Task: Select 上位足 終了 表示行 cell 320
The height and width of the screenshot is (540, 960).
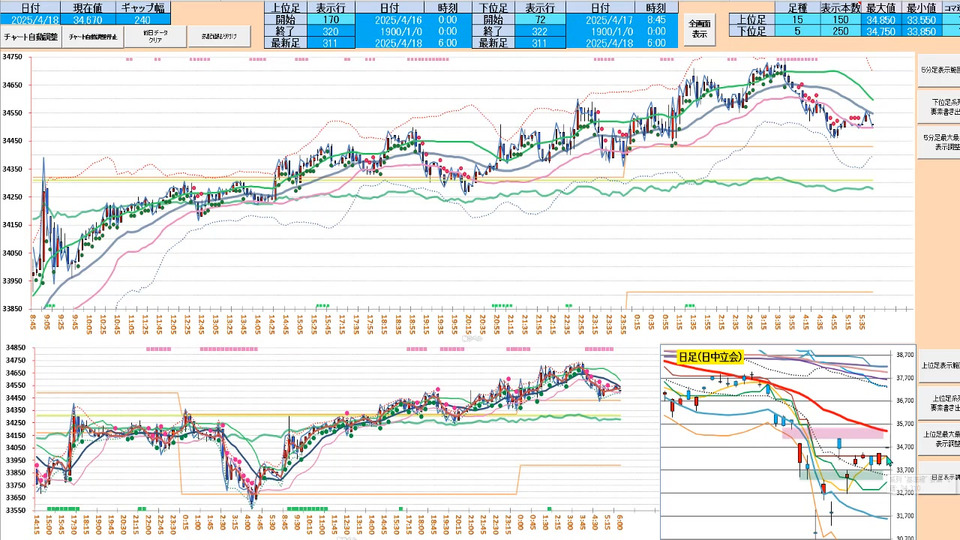Action: pyautogui.click(x=331, y=31)
